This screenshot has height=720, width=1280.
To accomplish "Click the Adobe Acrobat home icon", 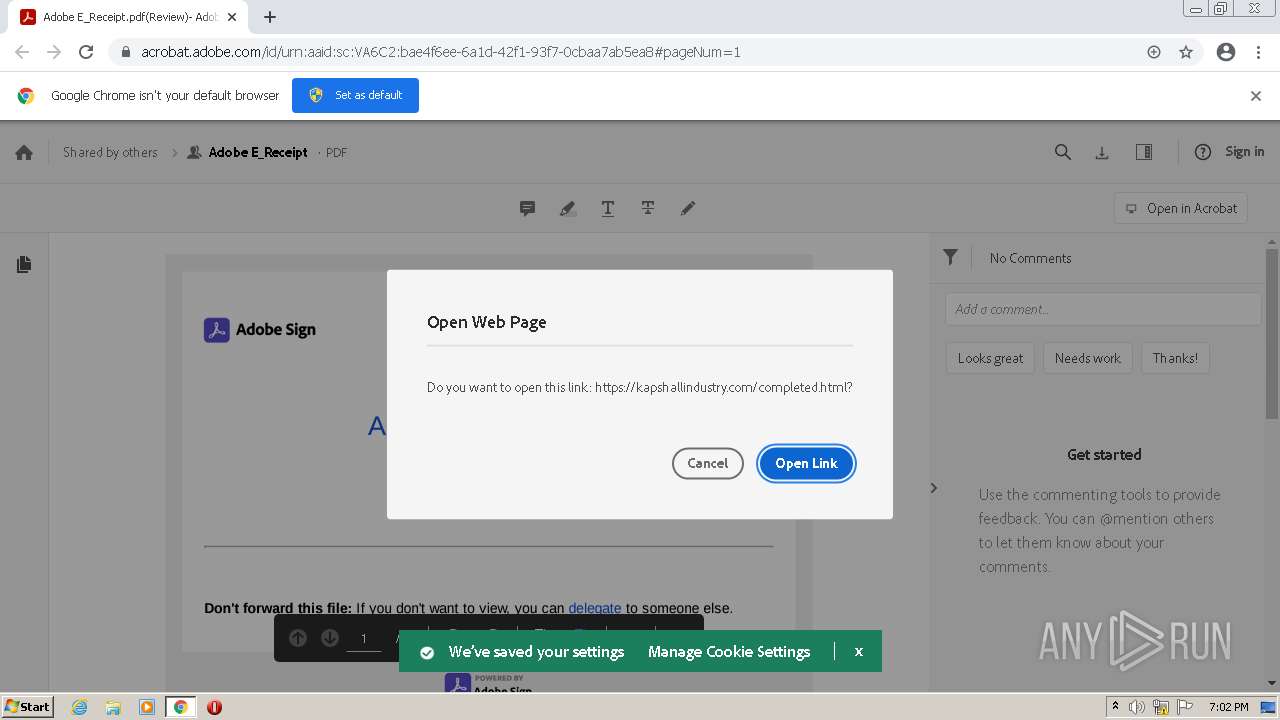I will point(24,152).
